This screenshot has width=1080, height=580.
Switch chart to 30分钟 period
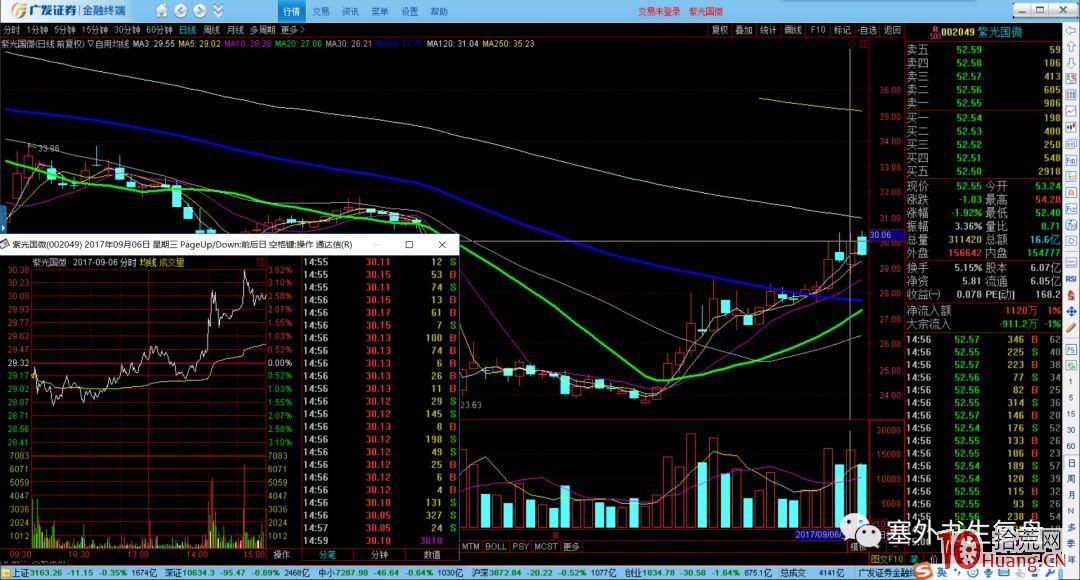pos(127,30)
